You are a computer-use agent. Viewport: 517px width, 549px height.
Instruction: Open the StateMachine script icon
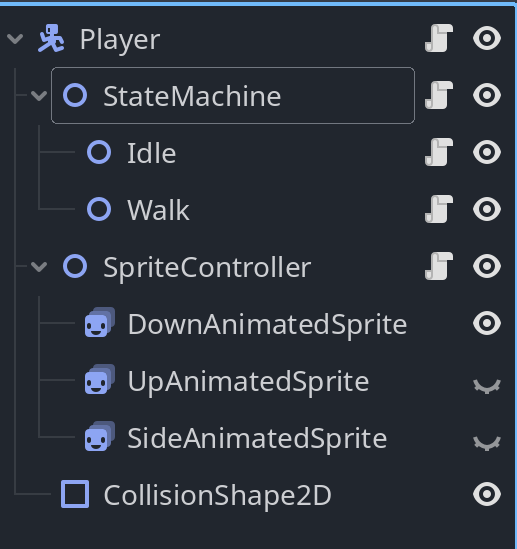pos(439,95)
